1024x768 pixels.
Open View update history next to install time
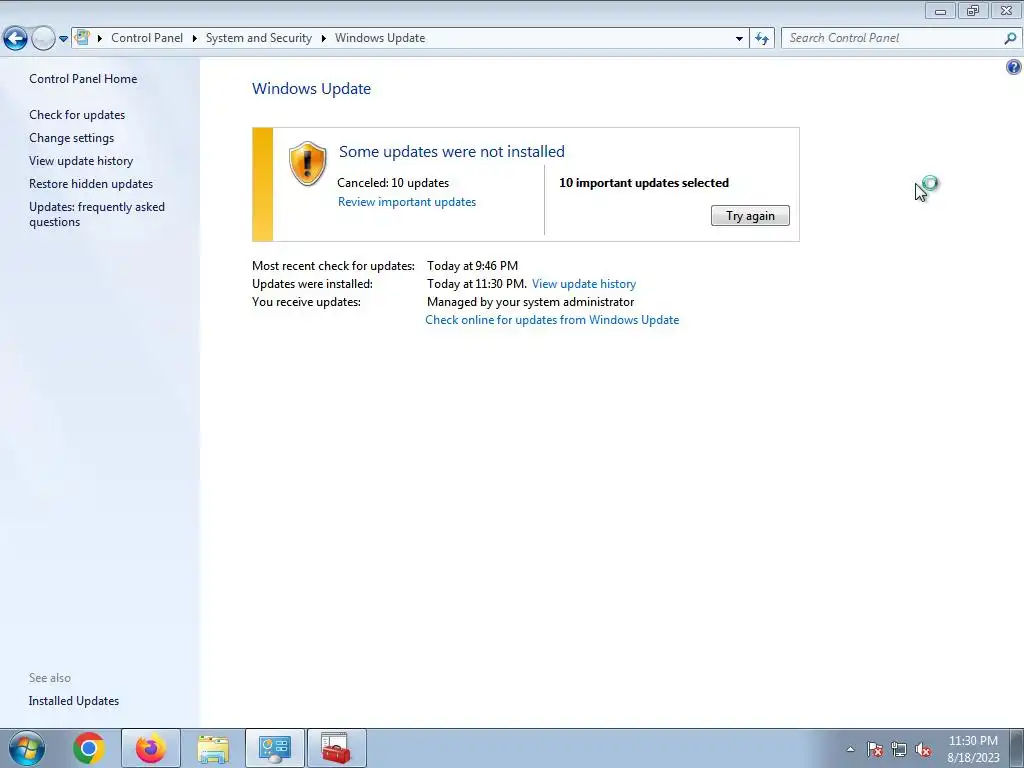pyautogui.click(x=584, y=283)
